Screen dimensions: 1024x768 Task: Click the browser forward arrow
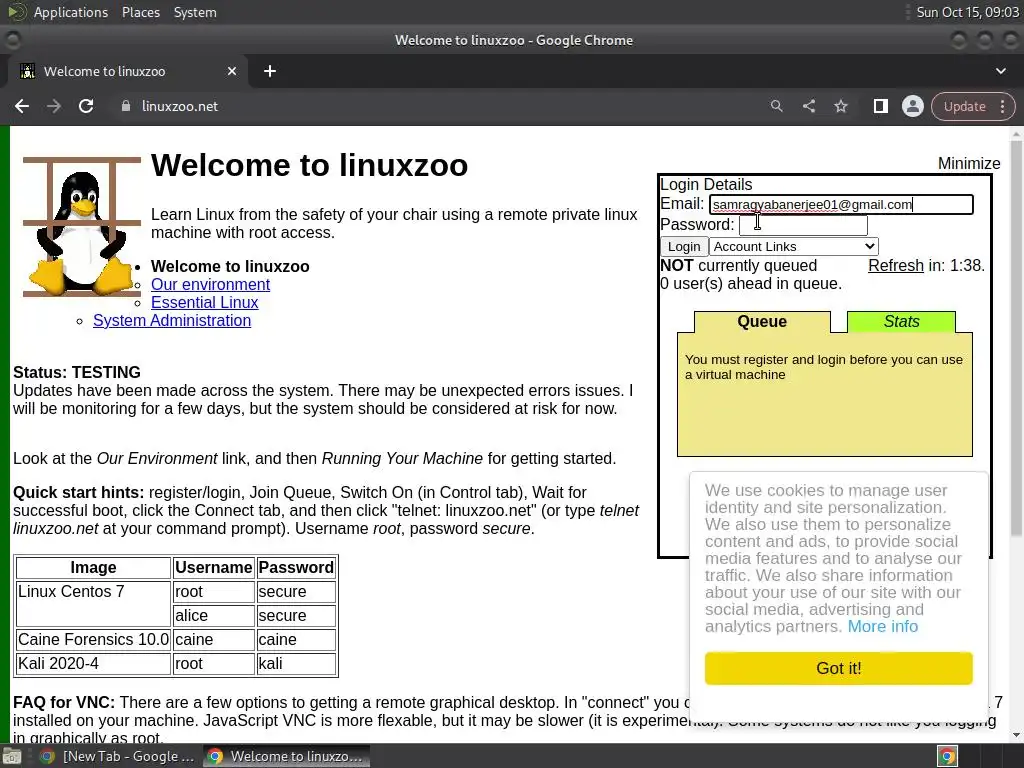tap(54, 106)
